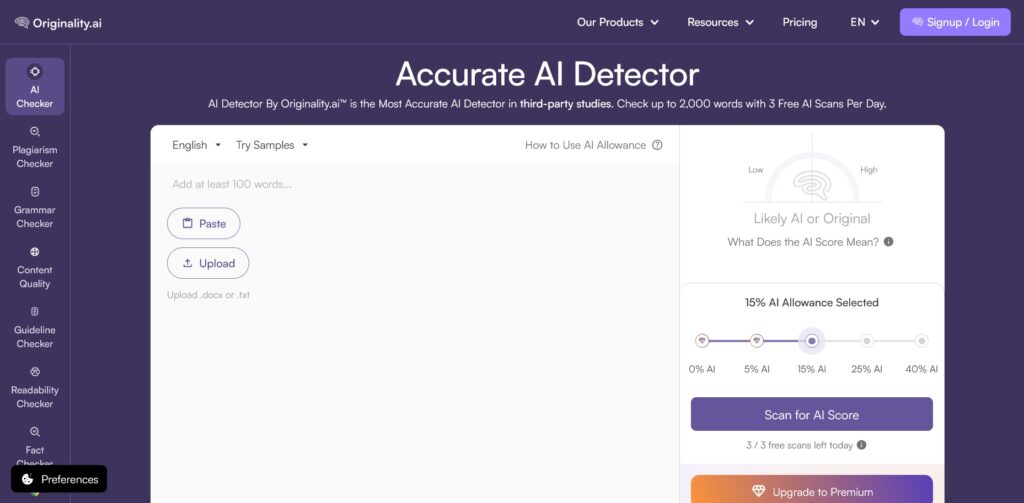This screenshot has height=503, width=1024.
Task: Click the '15% AI Allowance Selected' heading
Action: (812, 302)
